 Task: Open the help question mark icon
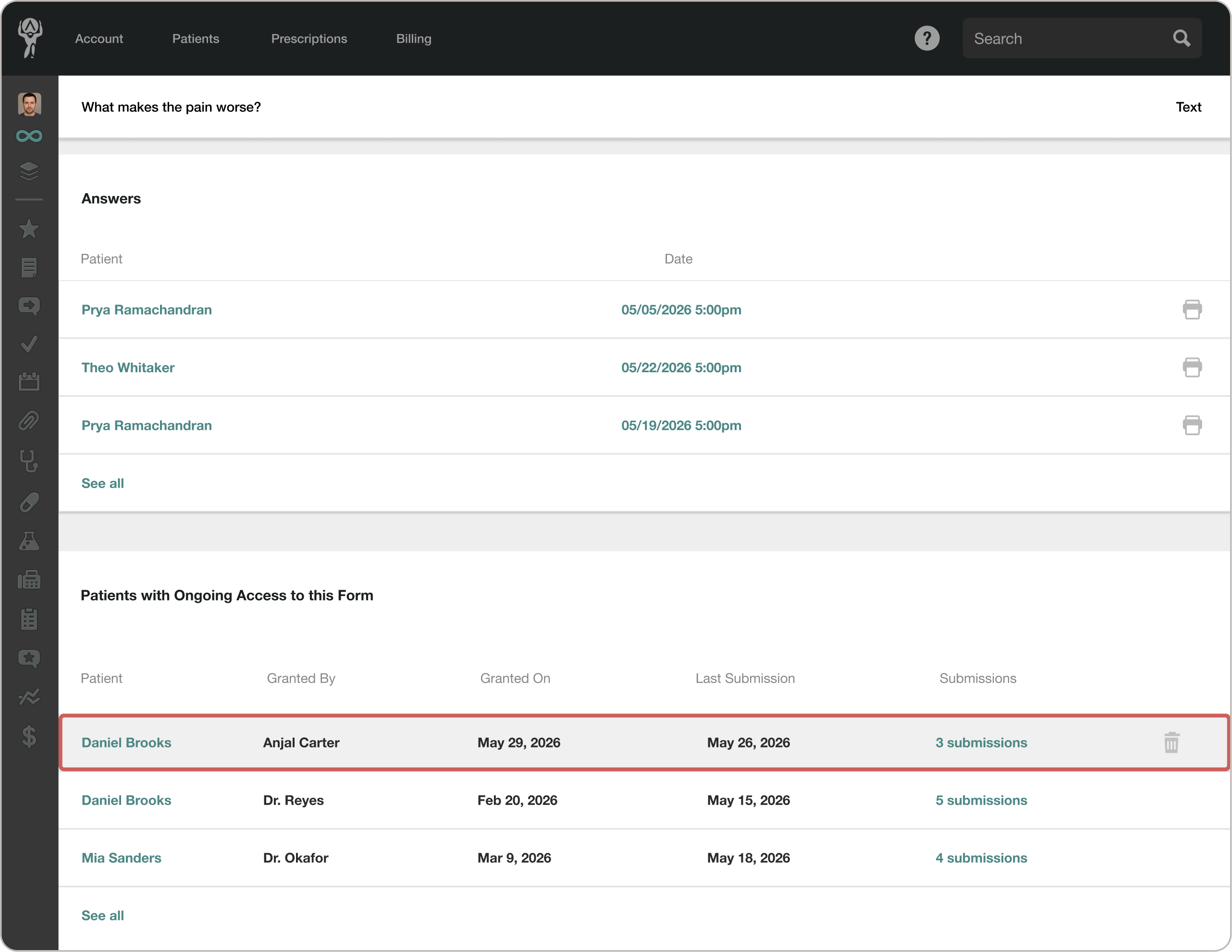927,38
